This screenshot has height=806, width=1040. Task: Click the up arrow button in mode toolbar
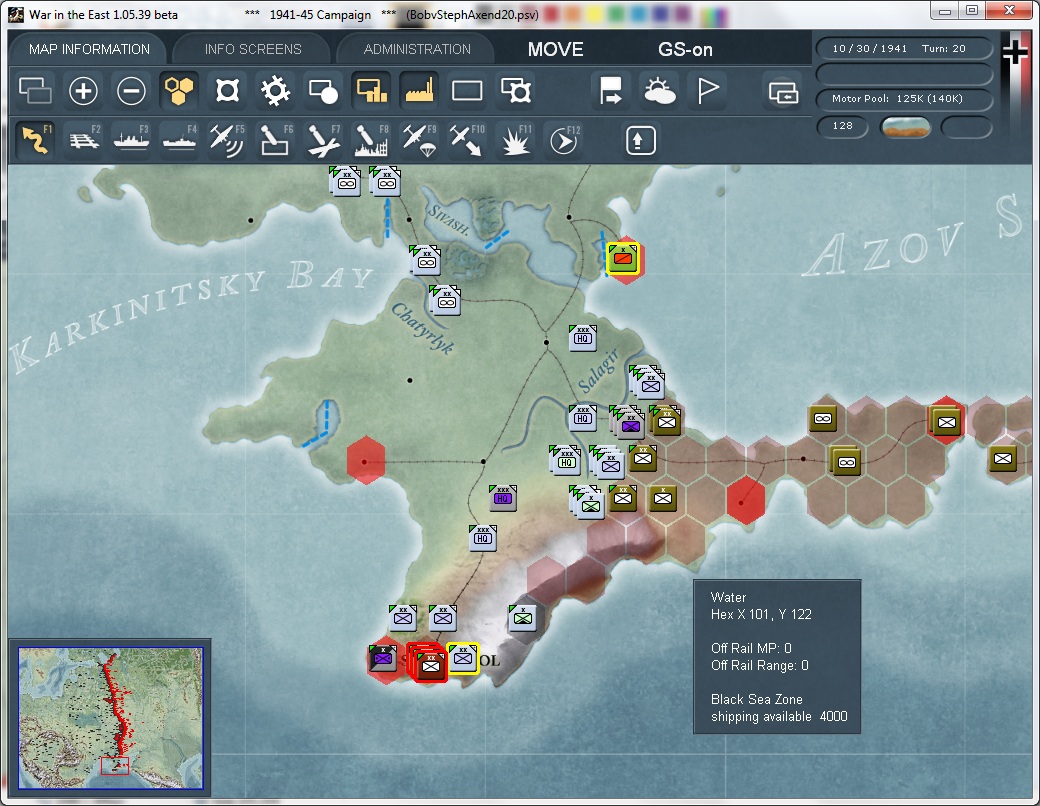tap(640, 140)
